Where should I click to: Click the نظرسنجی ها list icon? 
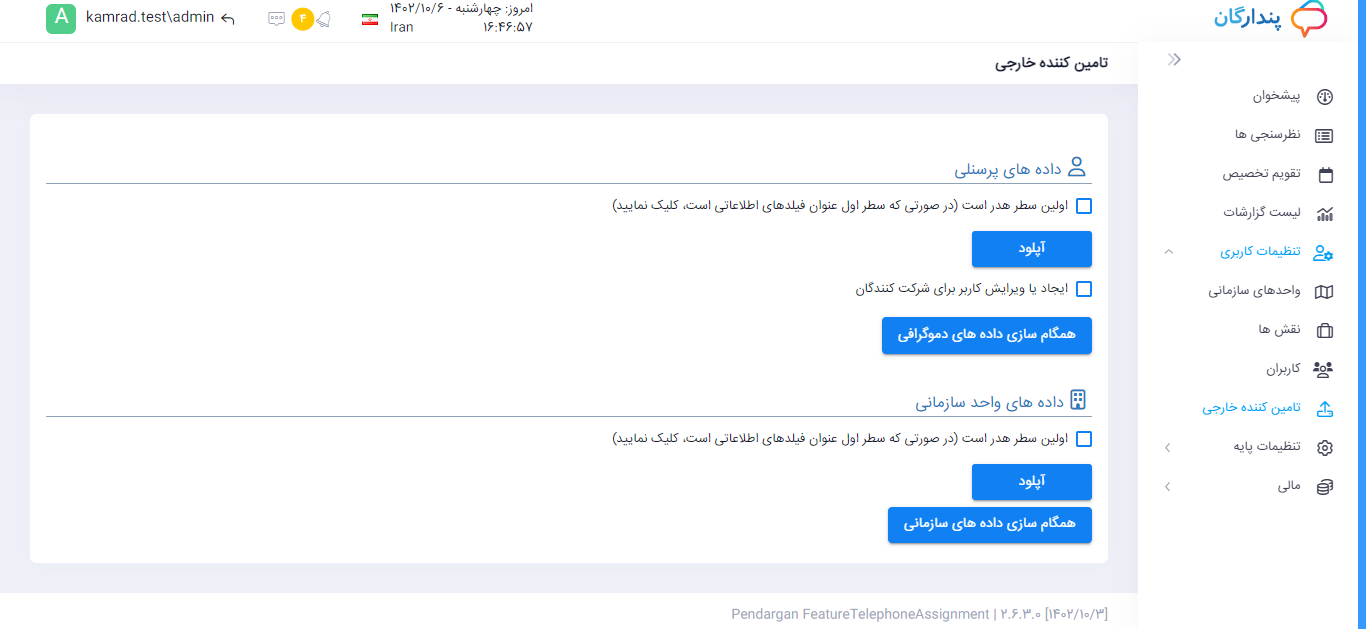point(1325,135)
